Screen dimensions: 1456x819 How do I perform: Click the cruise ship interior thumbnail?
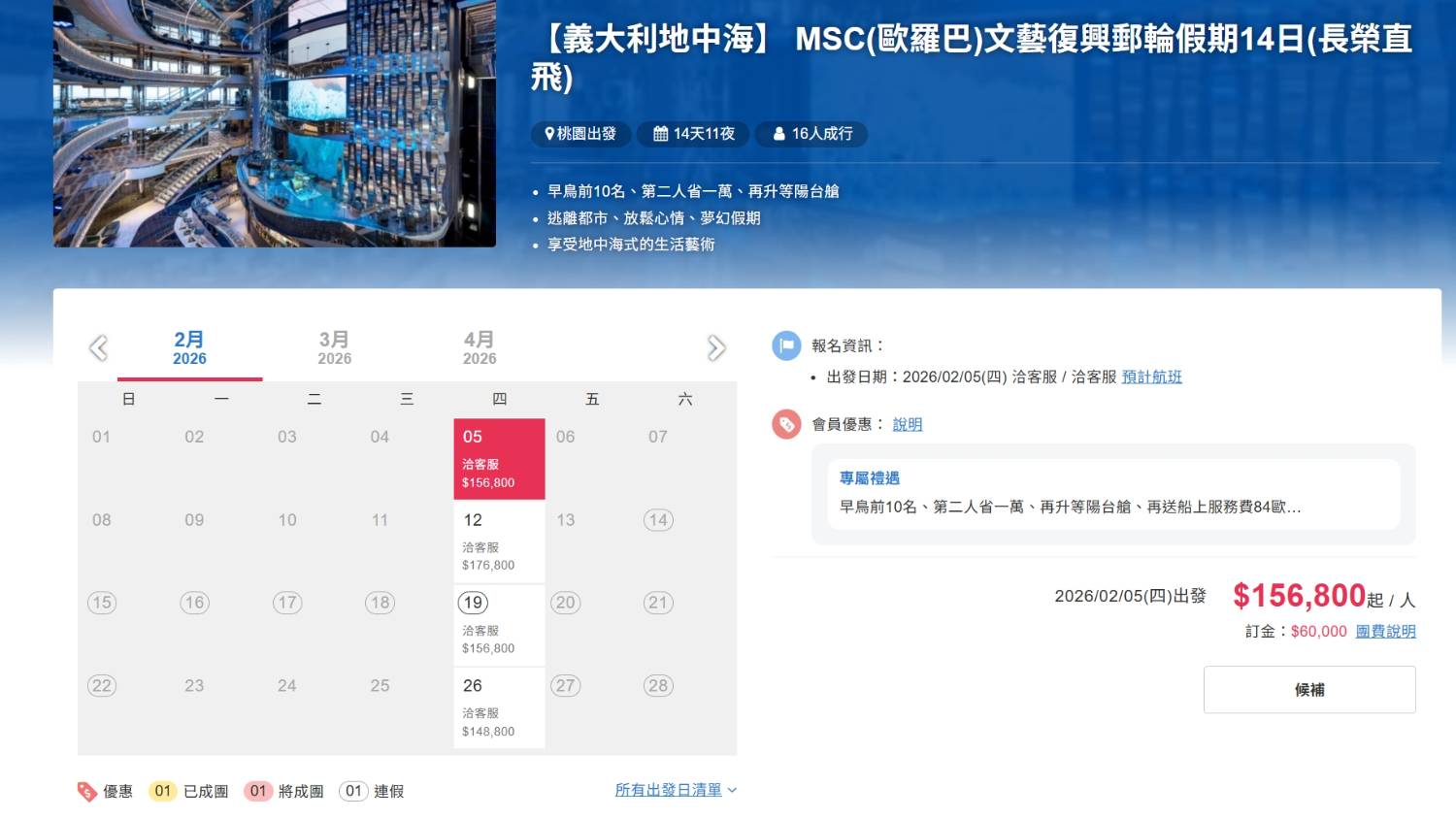click(275, 123)
